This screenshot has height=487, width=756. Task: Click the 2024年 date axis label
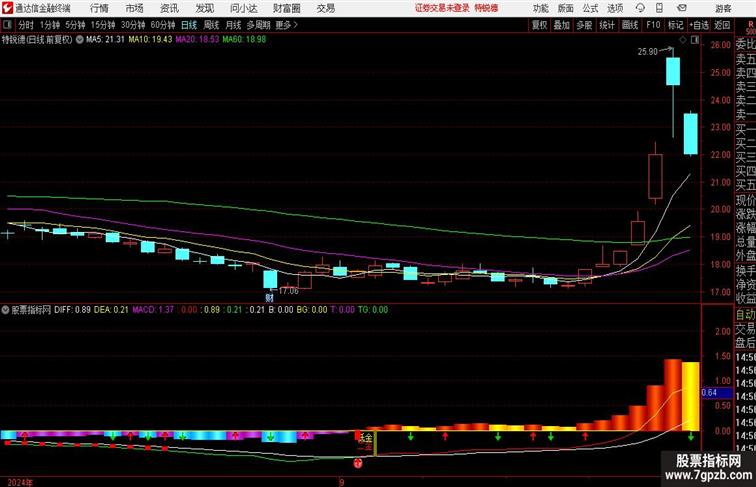20,482
